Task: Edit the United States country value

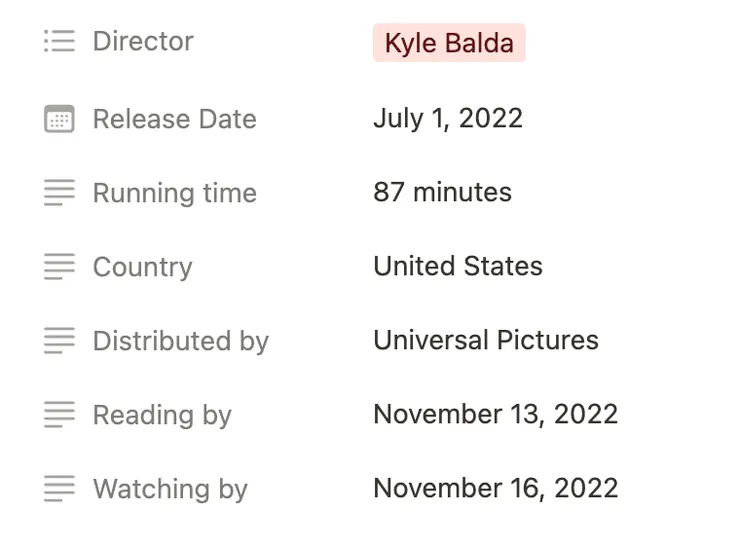Action: click(x=457, y=266)
